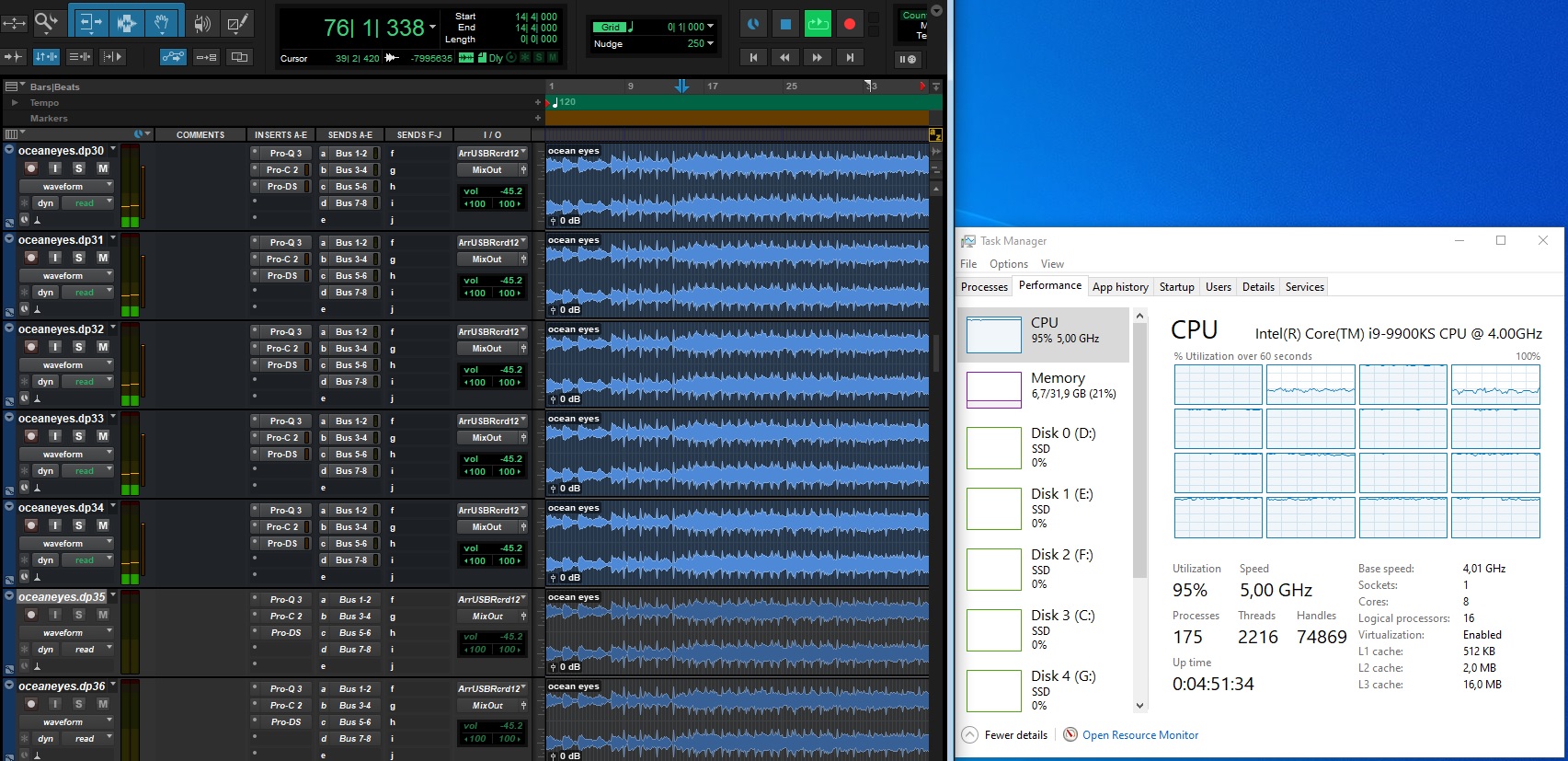Viewport: 1568px width, 761px height.
Task: Expand the Tempo ruler triangle
Action: [x=15, y=102]
